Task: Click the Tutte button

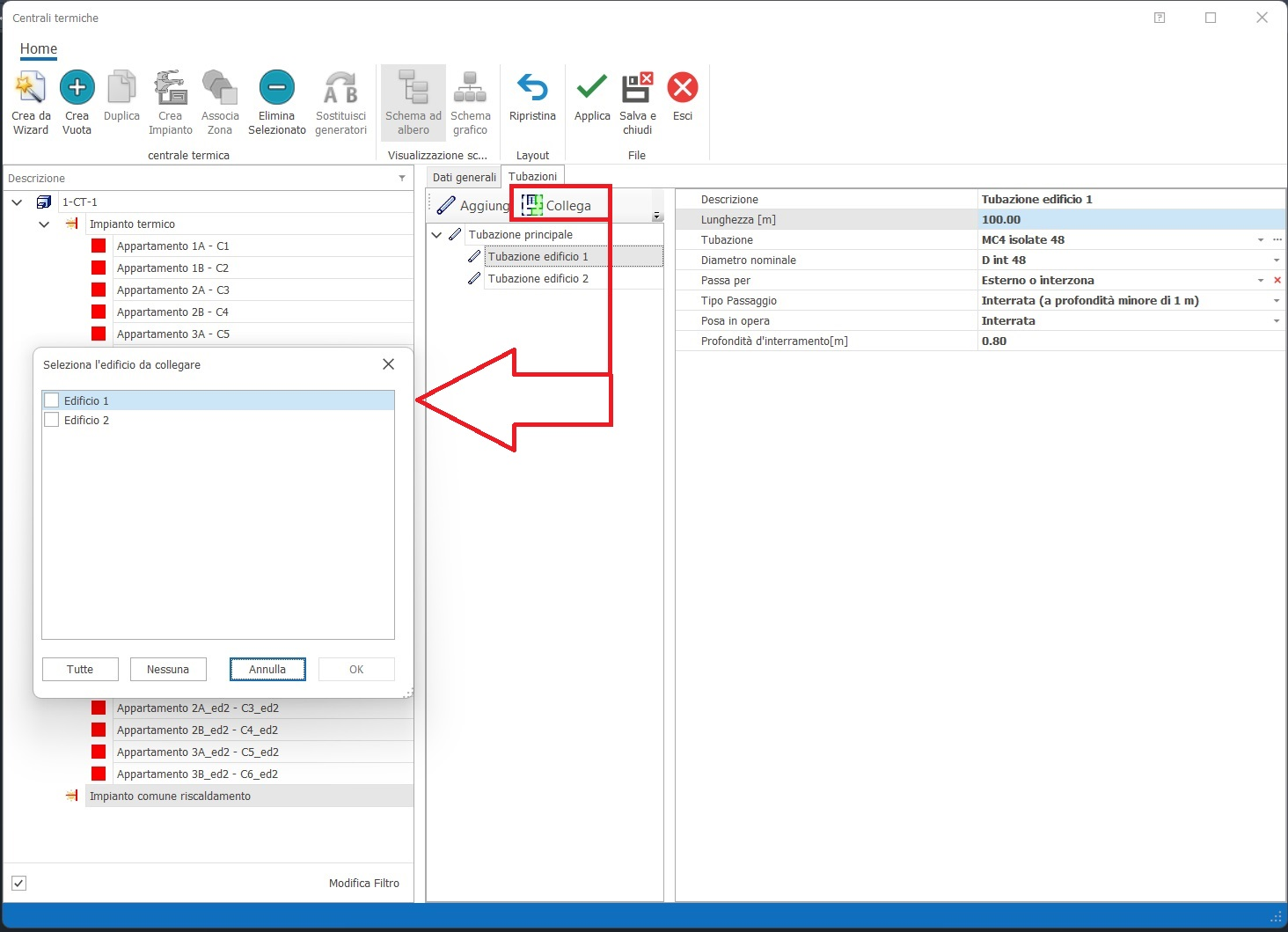Action: [x=80, y=670]
